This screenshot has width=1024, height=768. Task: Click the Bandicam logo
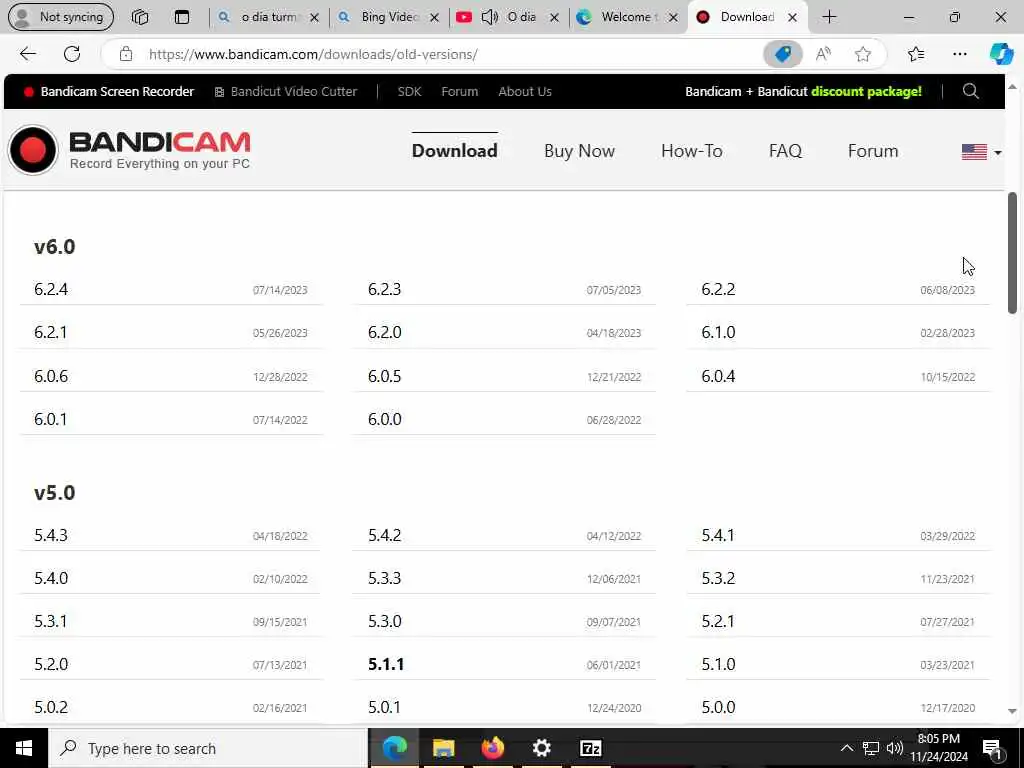click(129, 150)
